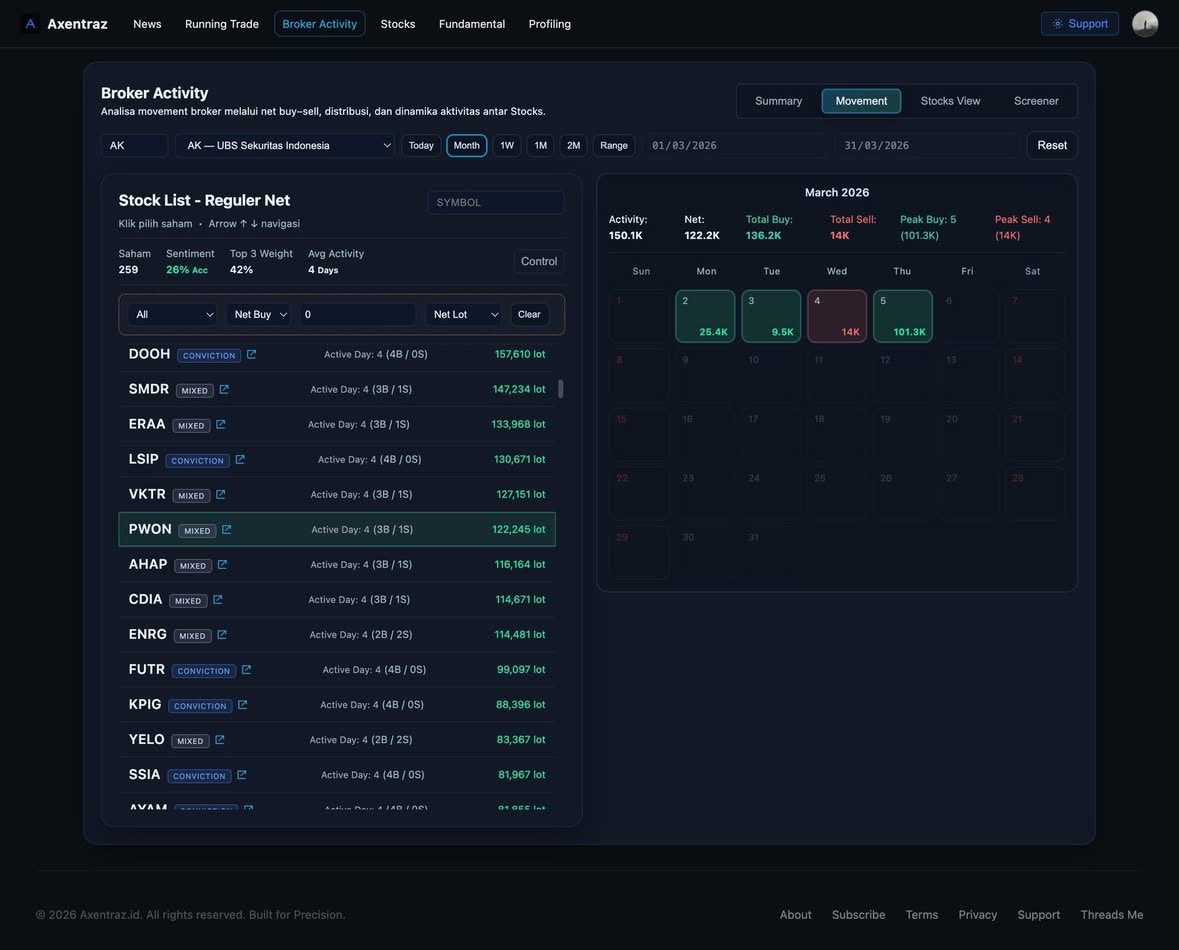Open the user profile avatar

[x=1144, y=24]
